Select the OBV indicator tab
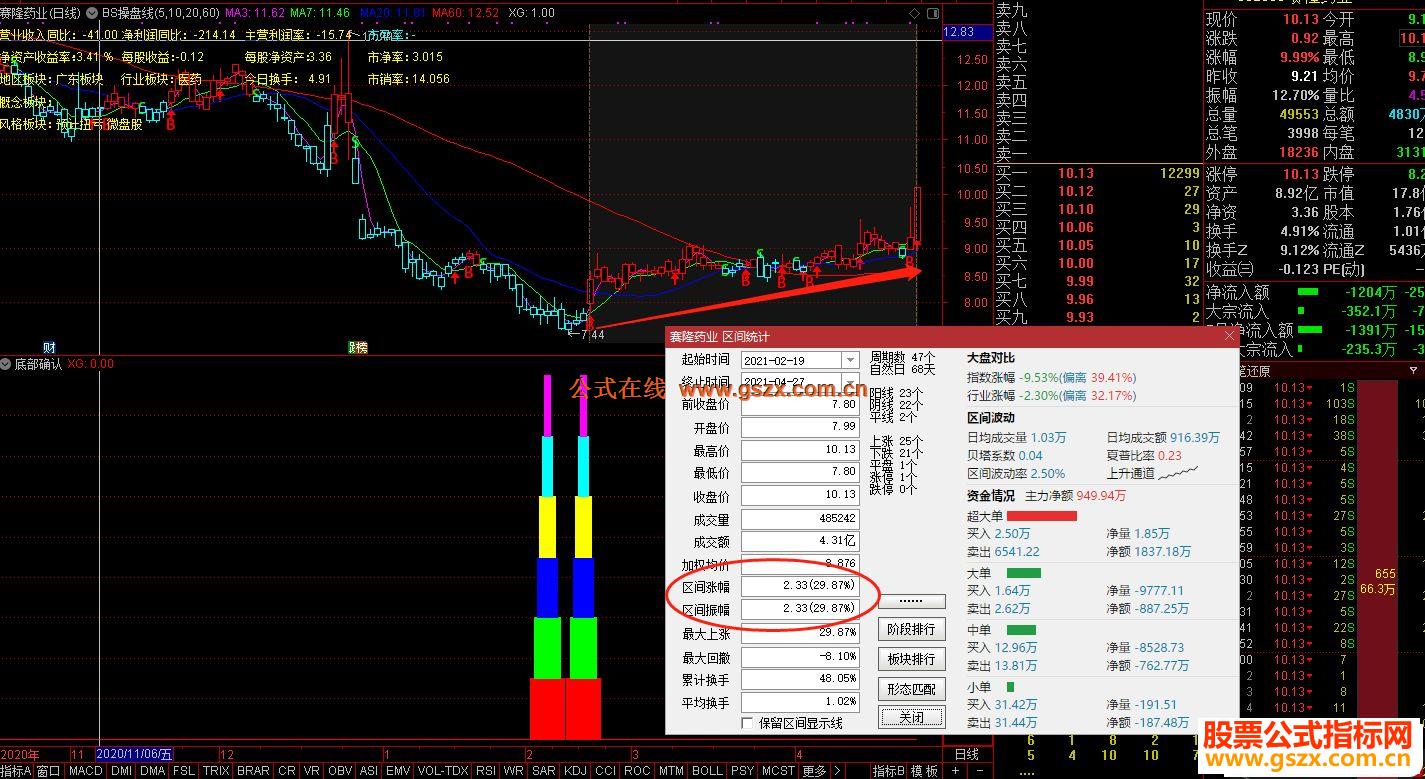Image resolution: width=1425 pixels, height=779 pixels. pos(340,771)
